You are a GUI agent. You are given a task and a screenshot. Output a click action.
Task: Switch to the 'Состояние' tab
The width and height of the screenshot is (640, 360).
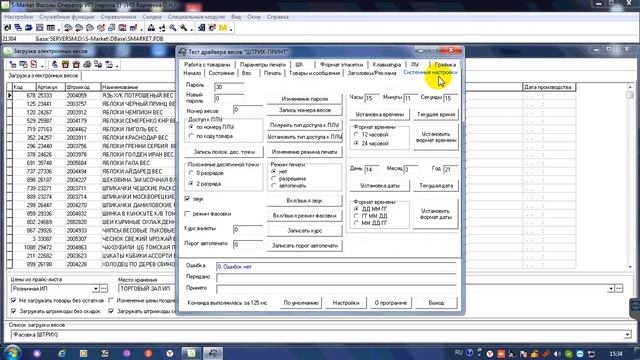pyautogui.click(x=221, y=73)
